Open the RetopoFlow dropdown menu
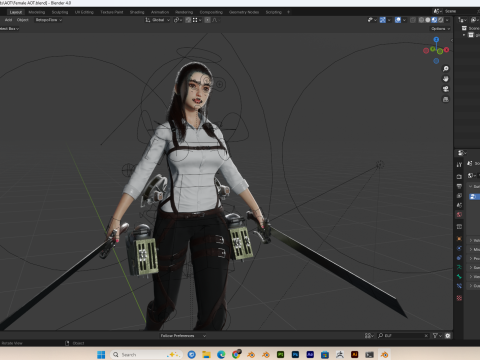Screen dimensions: 480x360 click(49, 20)
